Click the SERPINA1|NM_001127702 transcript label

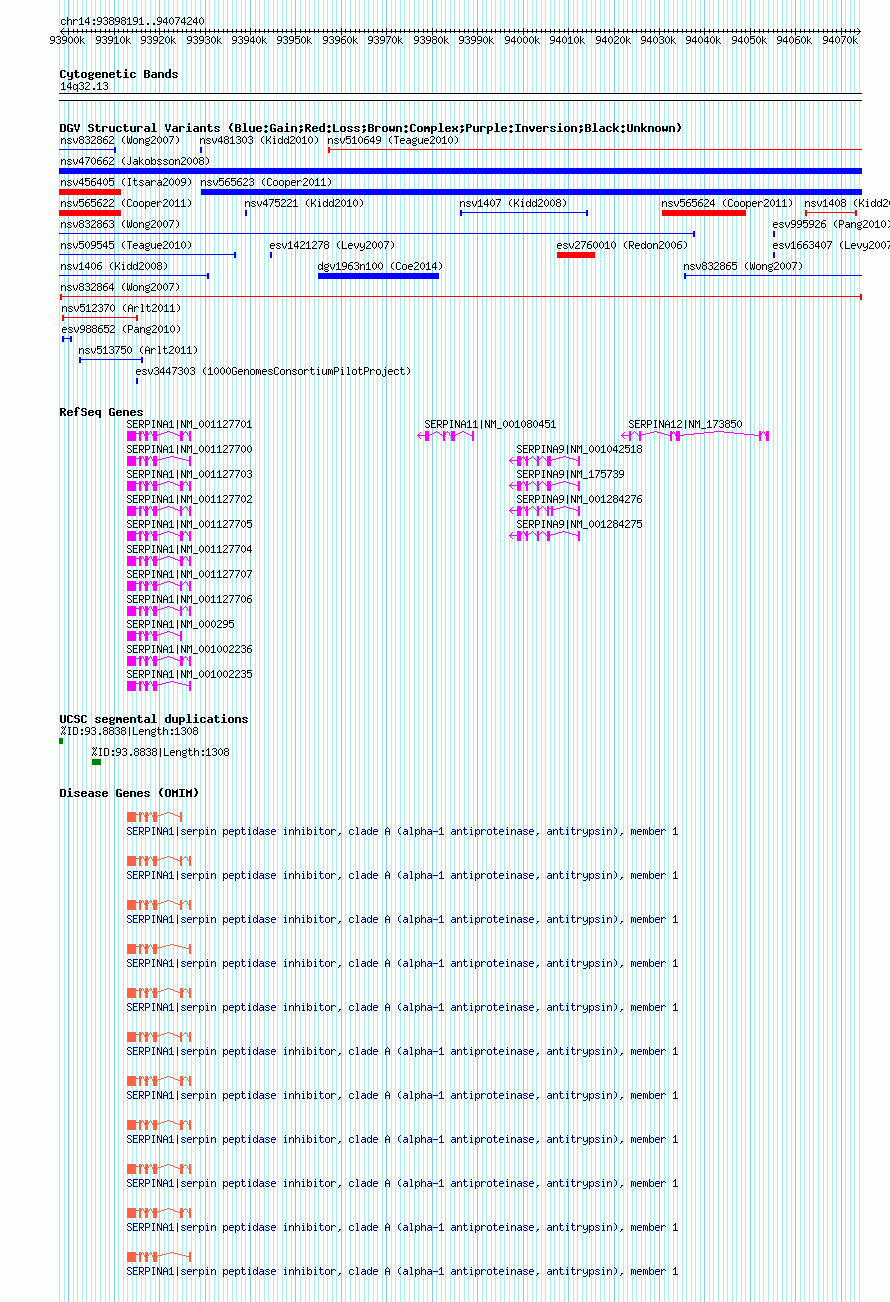point(189,499)
